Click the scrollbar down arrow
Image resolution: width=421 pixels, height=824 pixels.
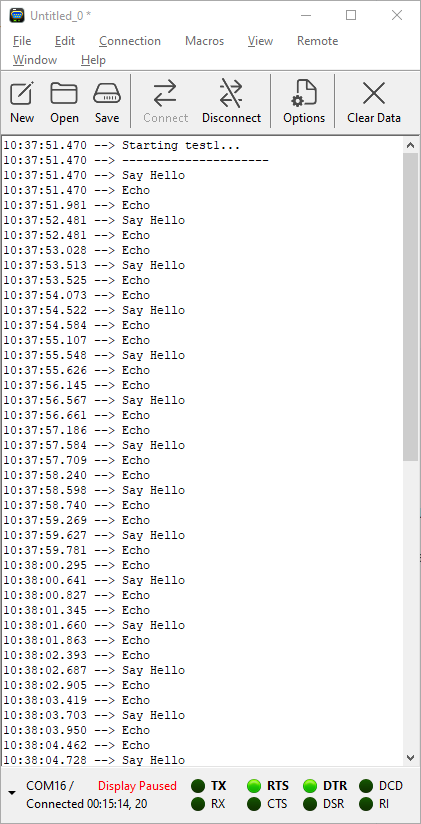411,757
